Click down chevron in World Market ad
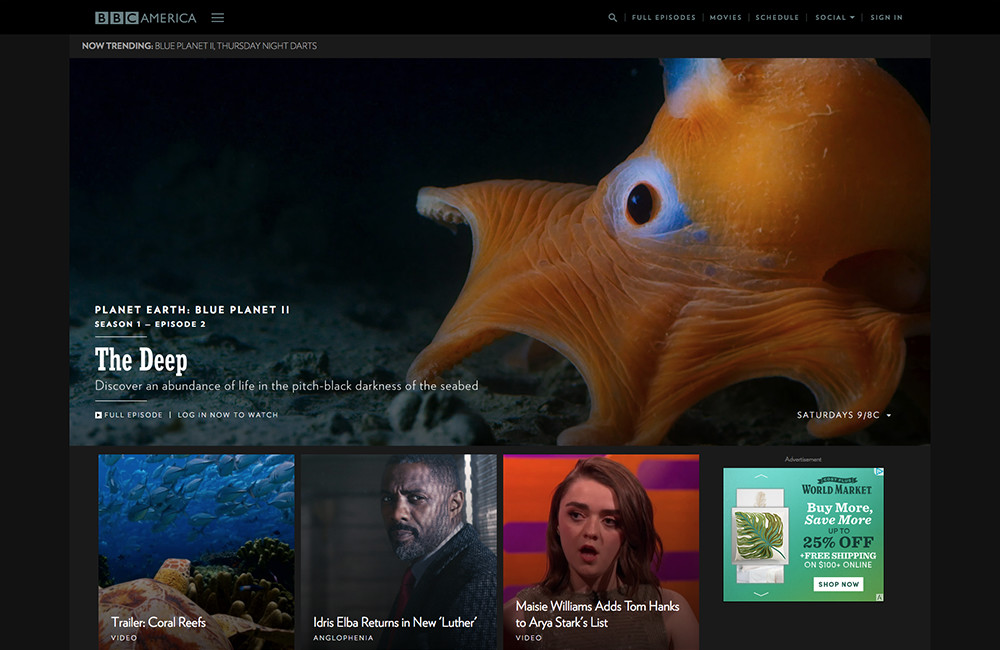Viewport: 1000px width, 650px height. pyautogui.click(x=761, y=594)
